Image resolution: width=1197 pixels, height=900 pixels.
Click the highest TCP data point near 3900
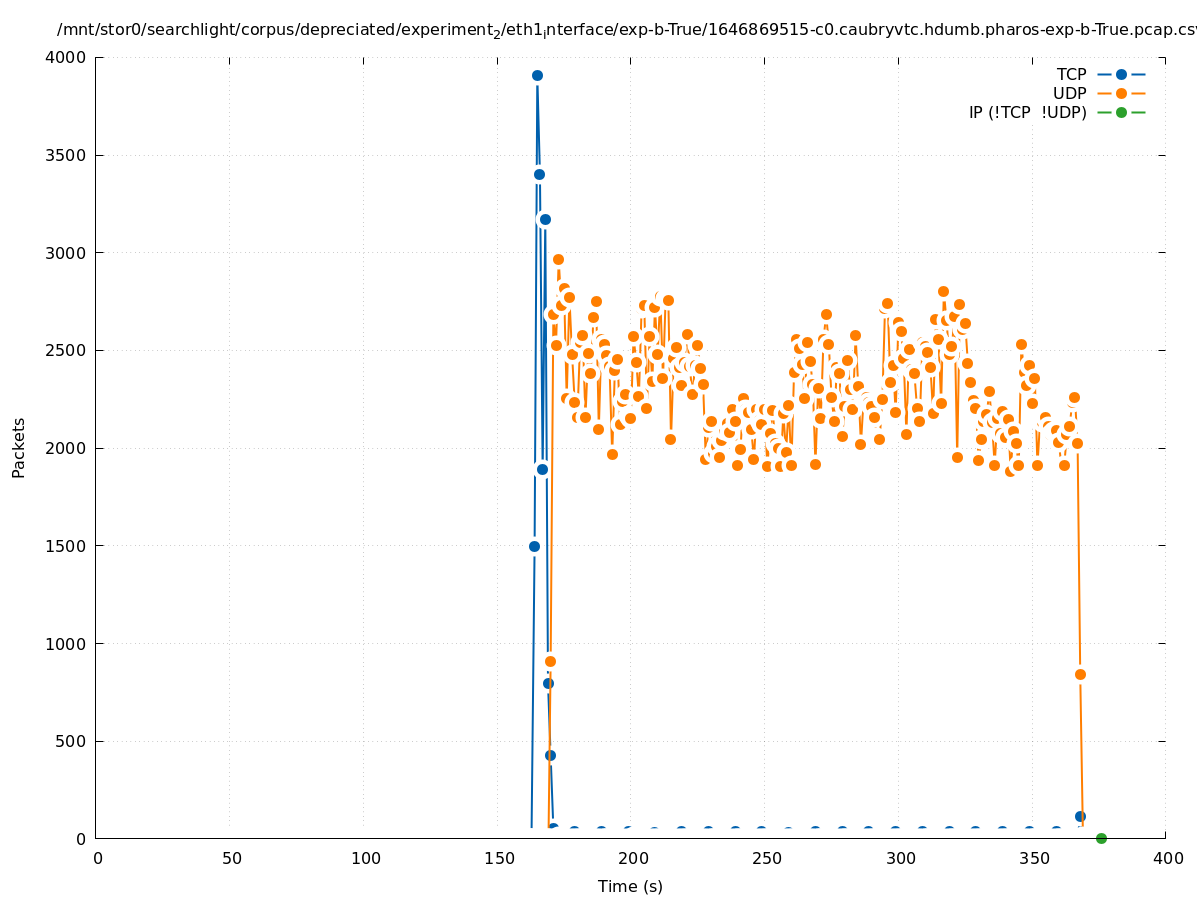tap(537, 75)
